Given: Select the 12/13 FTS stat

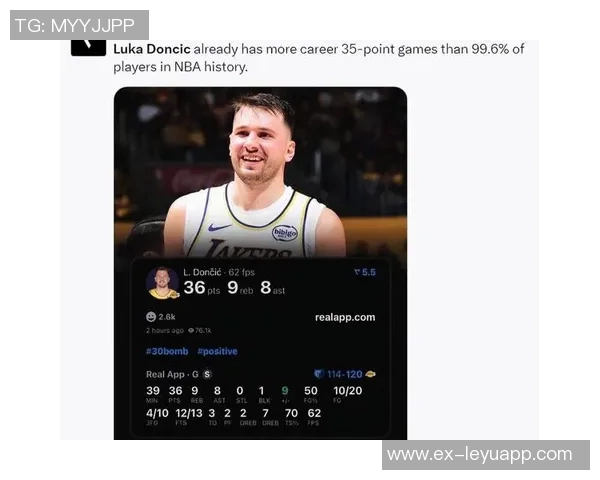Looking at the screenshot, I should 189,413.
